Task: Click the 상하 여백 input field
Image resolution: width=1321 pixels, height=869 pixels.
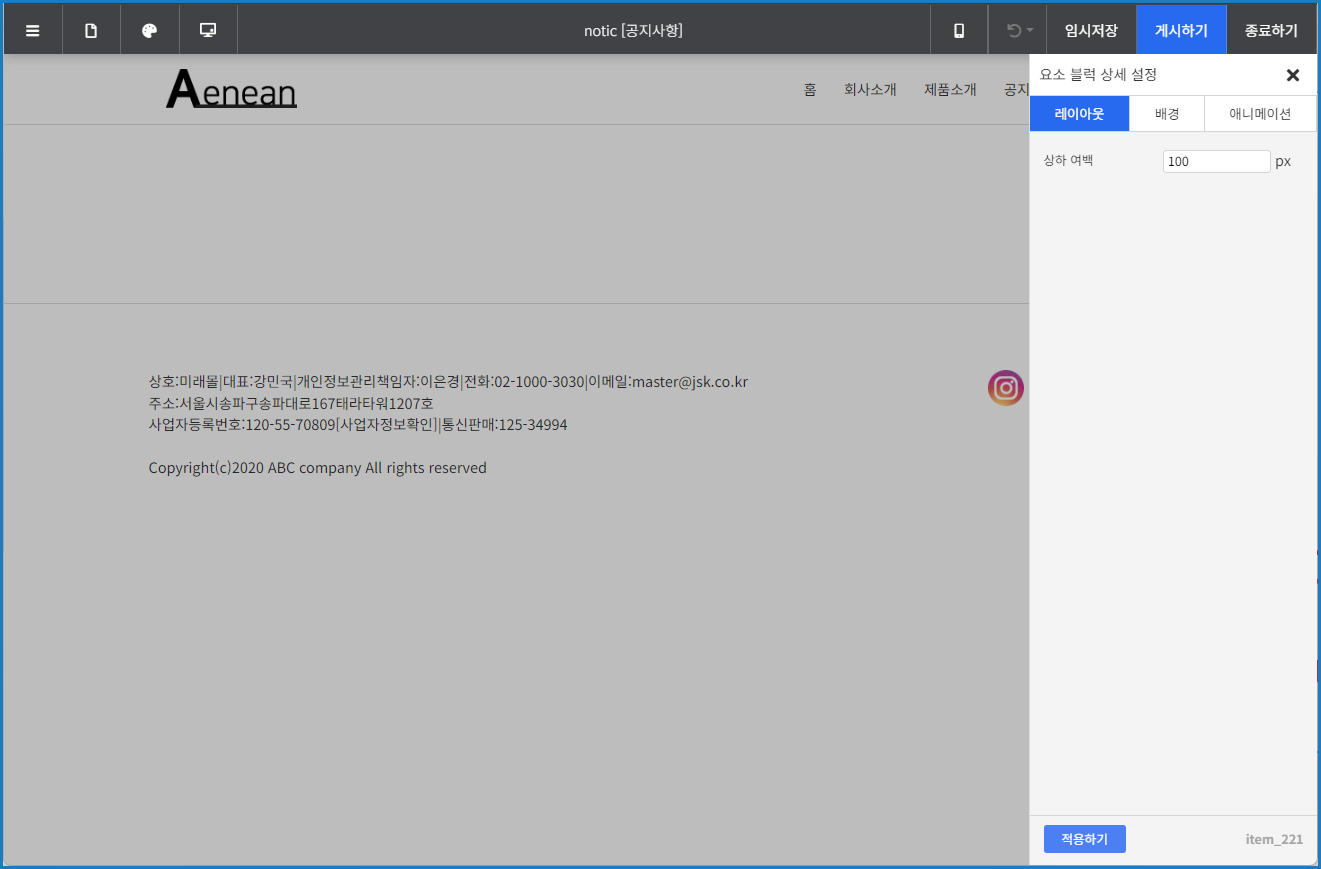Action: [1216, 161]
